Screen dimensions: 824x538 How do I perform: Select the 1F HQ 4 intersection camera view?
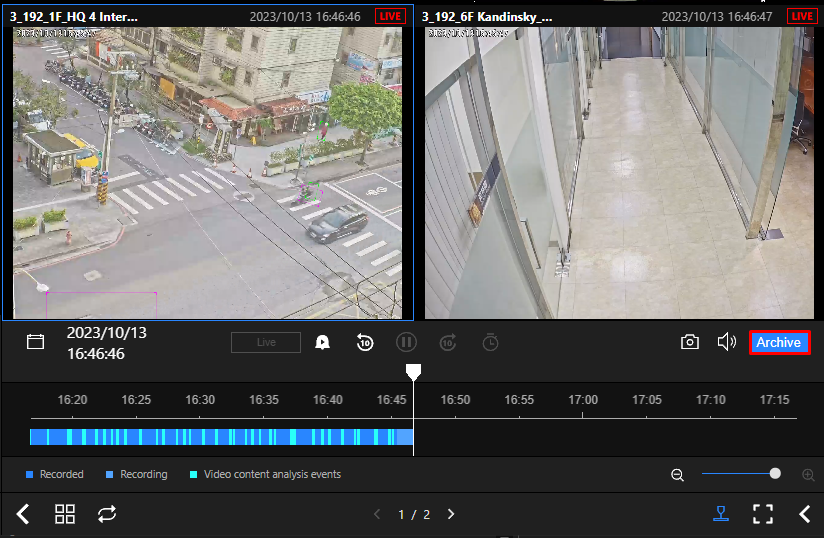[208, 172]
